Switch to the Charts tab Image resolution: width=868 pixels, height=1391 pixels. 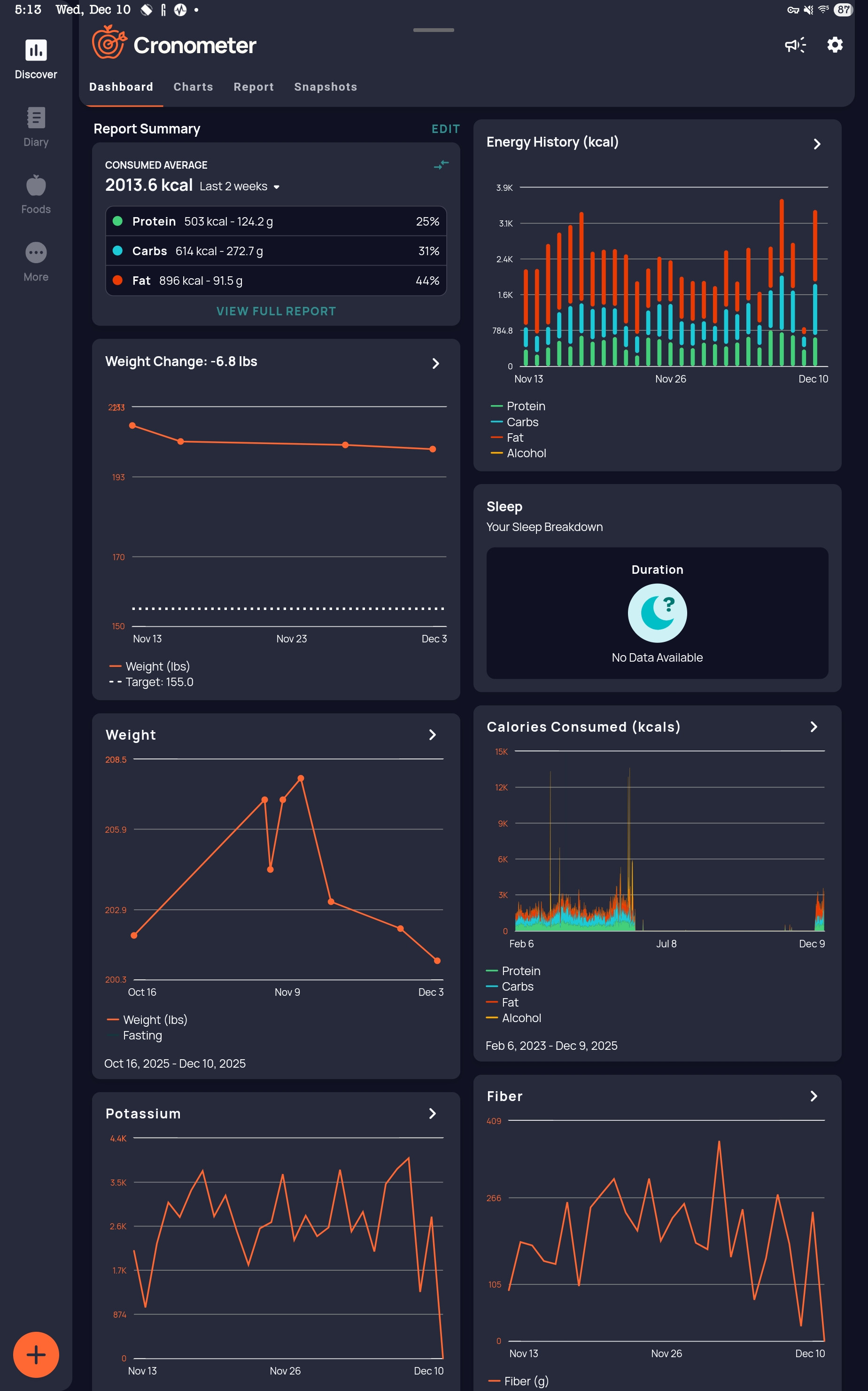[194, 87]
